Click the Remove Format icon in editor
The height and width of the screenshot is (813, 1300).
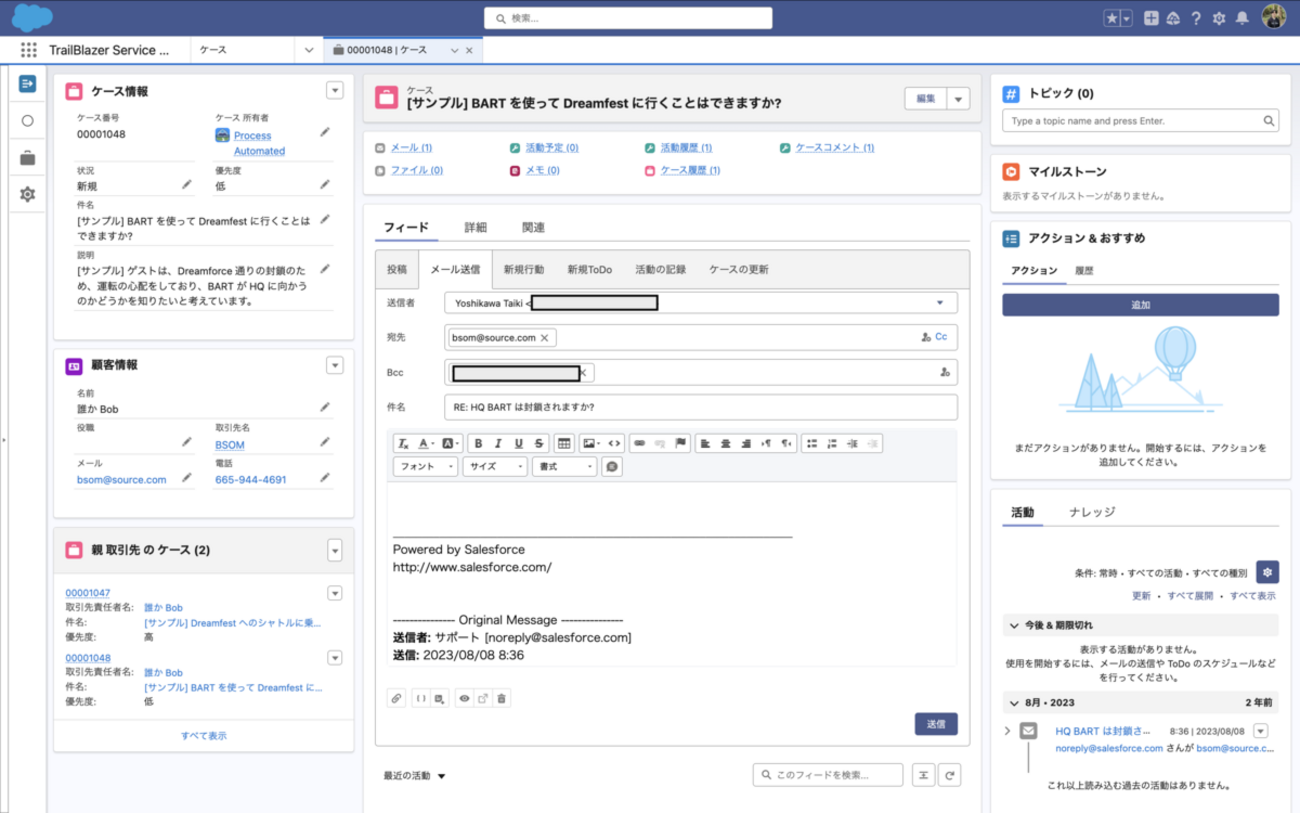(403, 443)
